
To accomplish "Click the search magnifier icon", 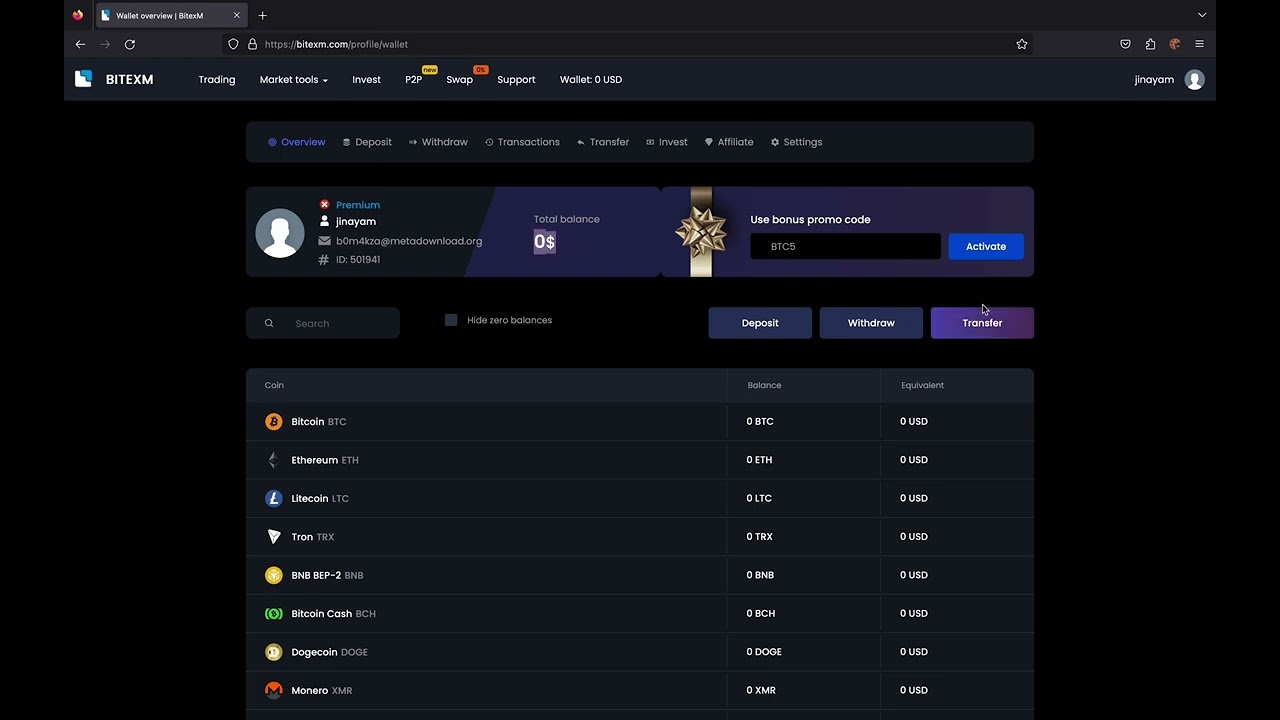I will [x=269, y=323].
